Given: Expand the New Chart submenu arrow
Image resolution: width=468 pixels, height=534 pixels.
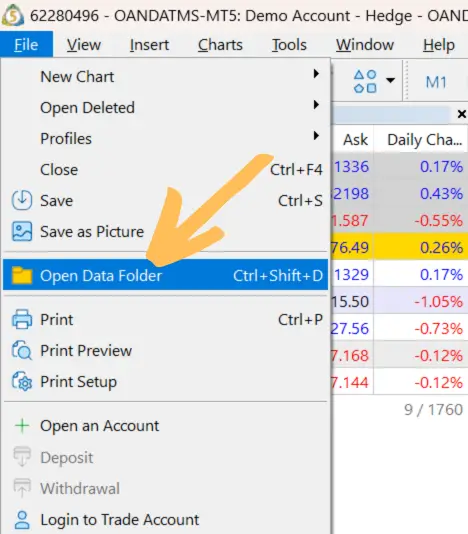Looking at the screenshot, I should tap(316, 74).
